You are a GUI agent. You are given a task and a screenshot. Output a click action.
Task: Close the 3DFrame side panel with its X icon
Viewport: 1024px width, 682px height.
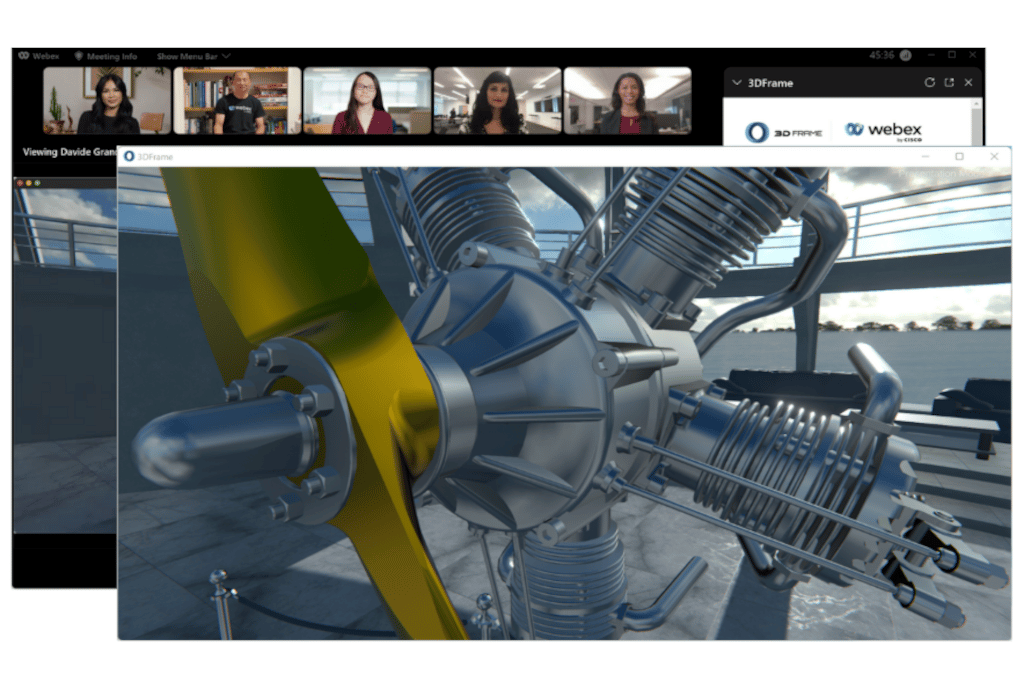tap(968, 82)
